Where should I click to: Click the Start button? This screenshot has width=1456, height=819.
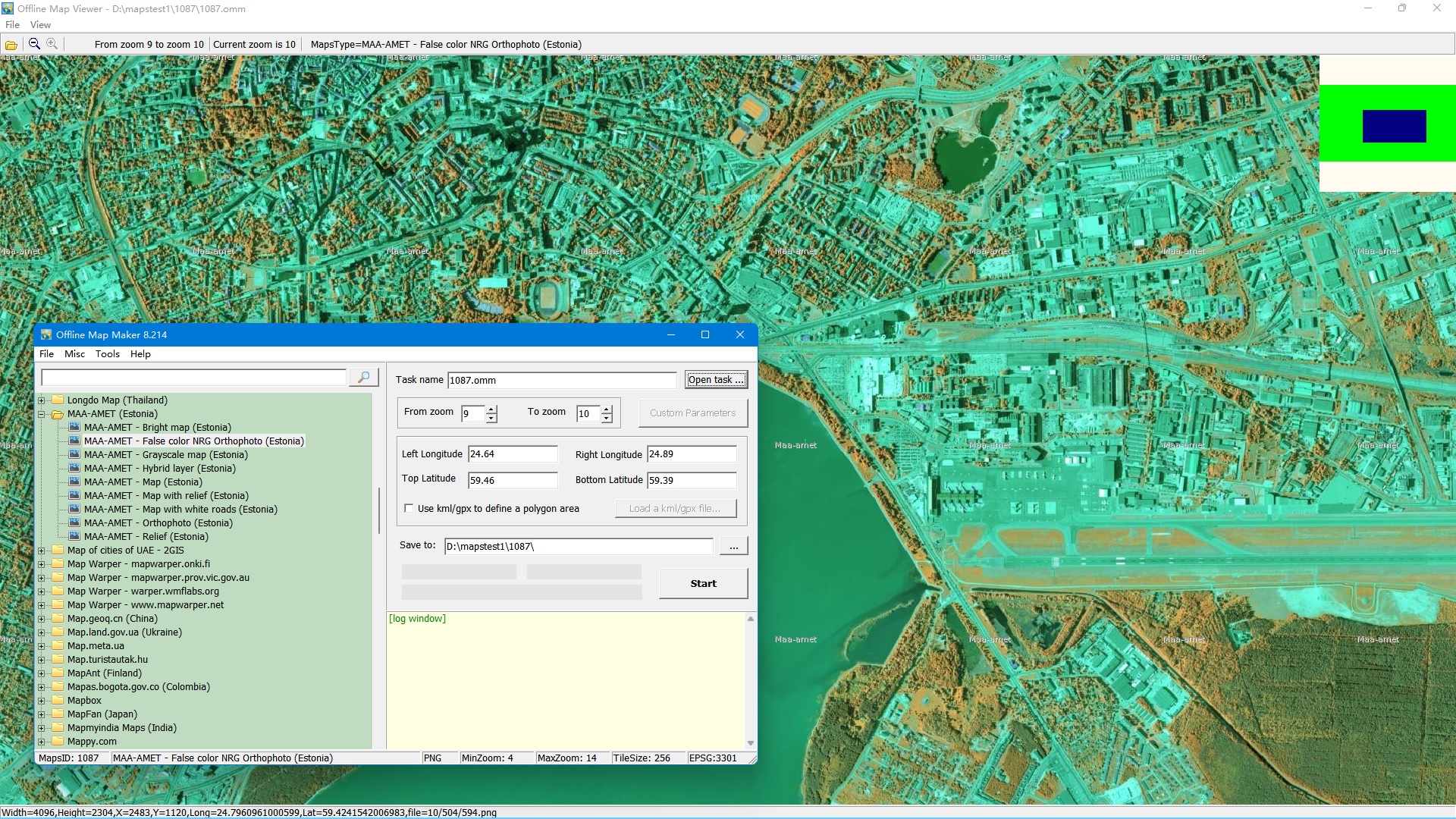[703, 583]
